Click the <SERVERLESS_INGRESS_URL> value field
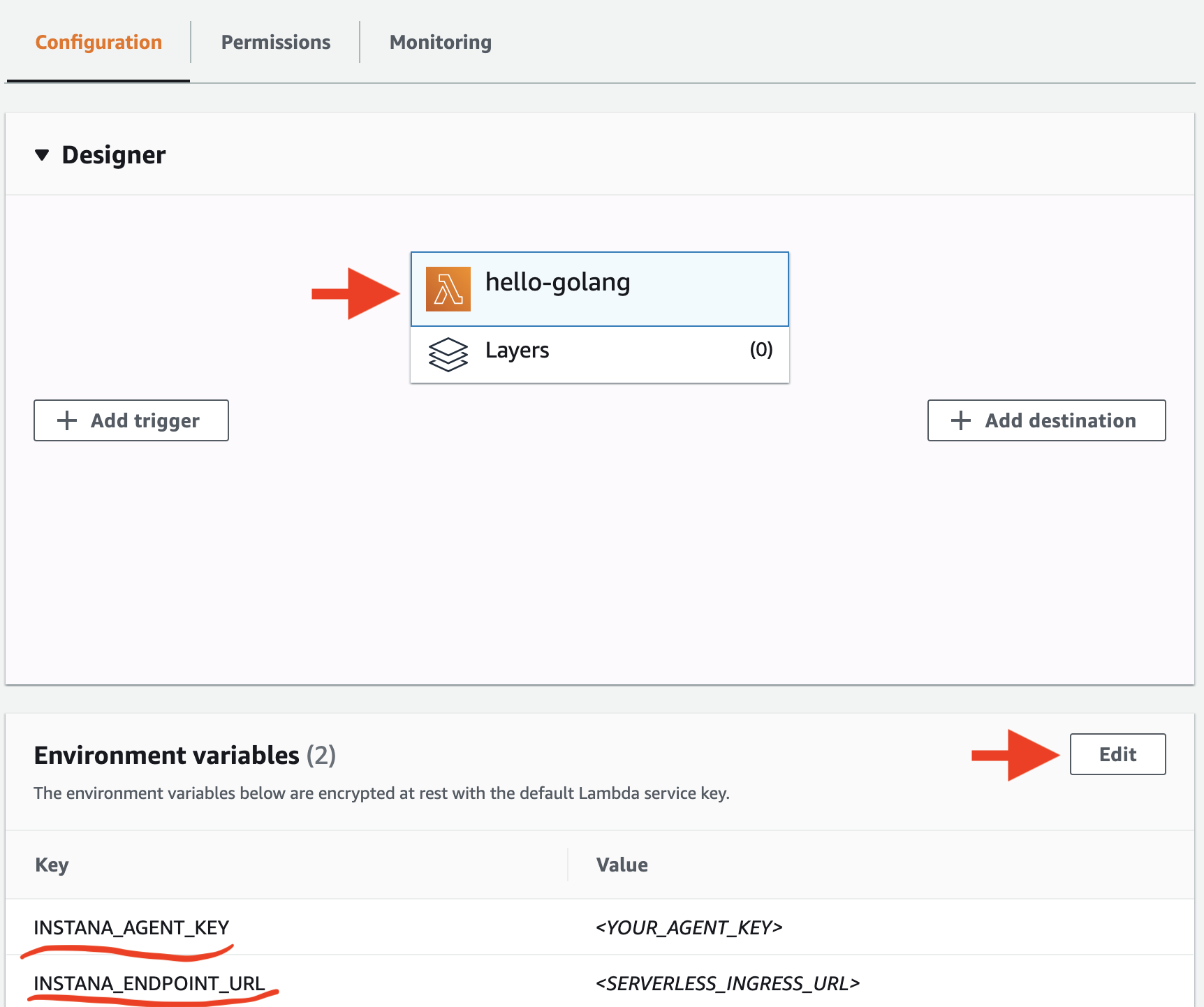 (728, 983)
